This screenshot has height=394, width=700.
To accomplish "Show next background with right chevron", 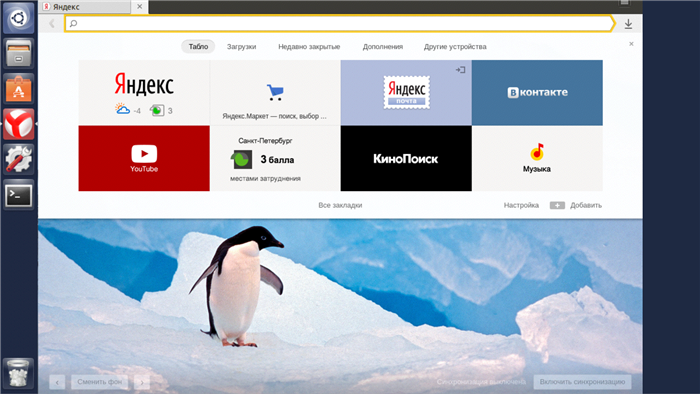I will click(x=142, y=382).
